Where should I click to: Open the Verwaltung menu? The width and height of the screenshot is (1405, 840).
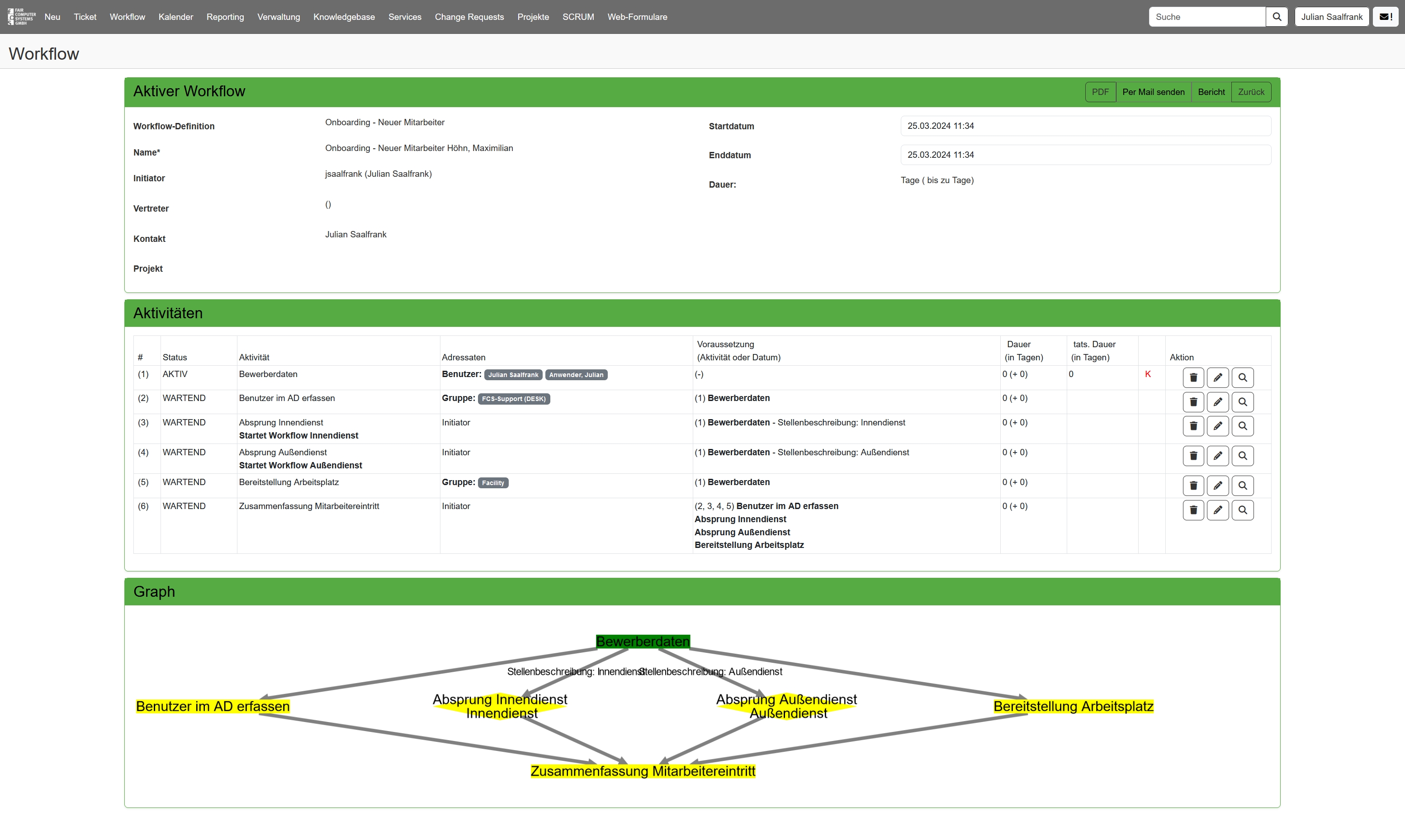coord(279,17)
